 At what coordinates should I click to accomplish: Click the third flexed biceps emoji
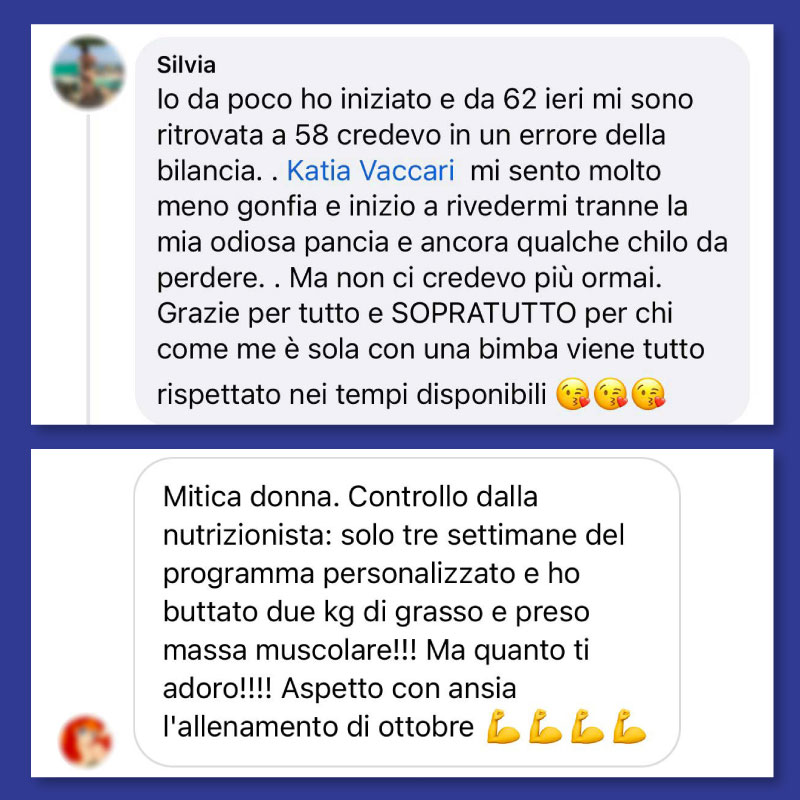point(587,727)
